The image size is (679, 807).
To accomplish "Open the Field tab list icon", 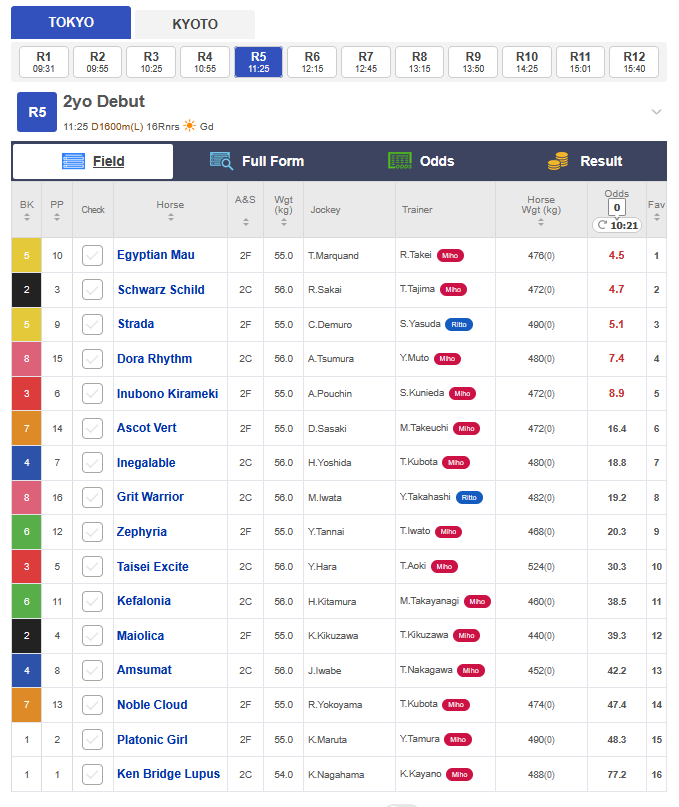I will (73, 161).
